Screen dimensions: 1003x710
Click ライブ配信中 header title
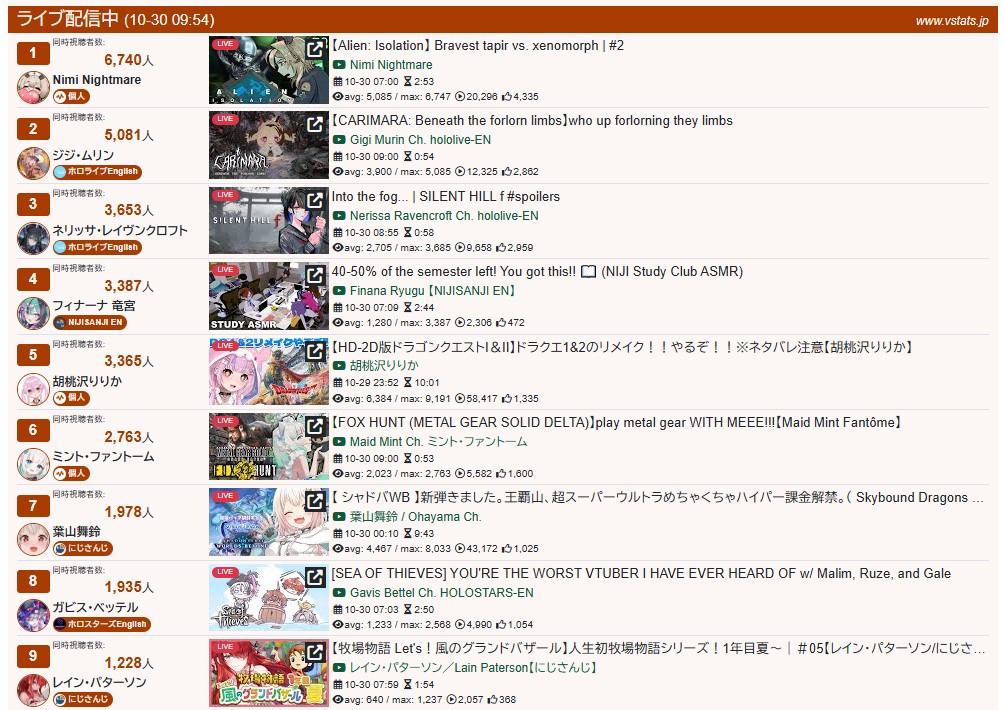67,19
